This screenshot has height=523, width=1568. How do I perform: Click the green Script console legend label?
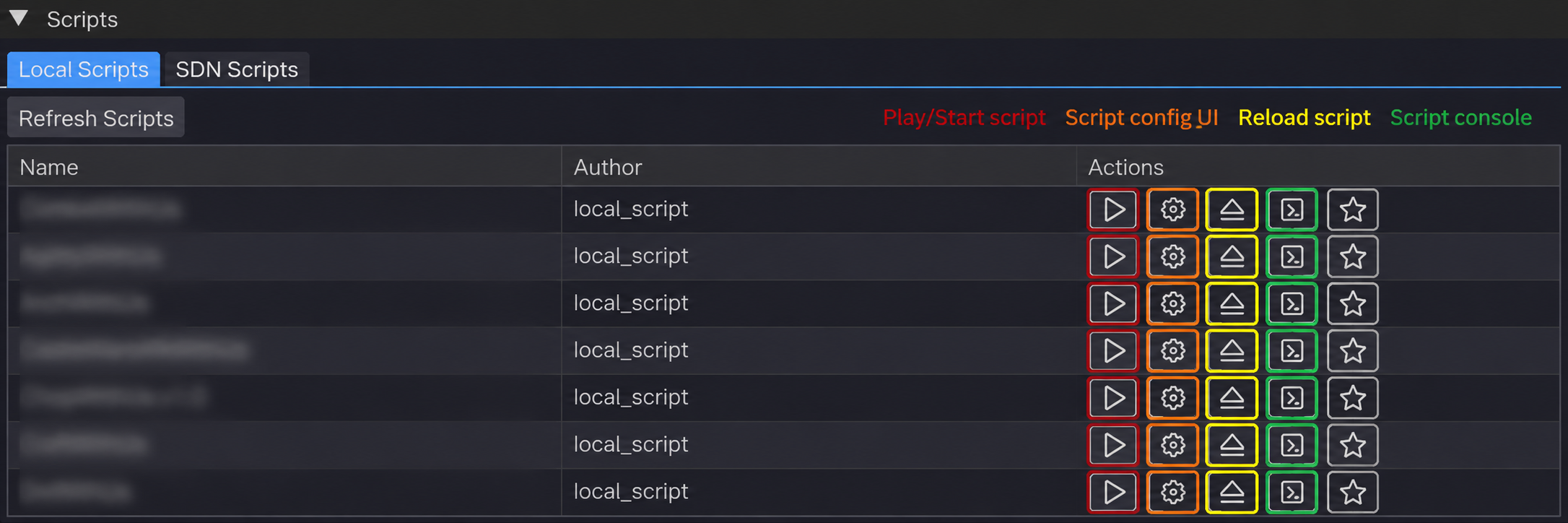point(1460,118)
